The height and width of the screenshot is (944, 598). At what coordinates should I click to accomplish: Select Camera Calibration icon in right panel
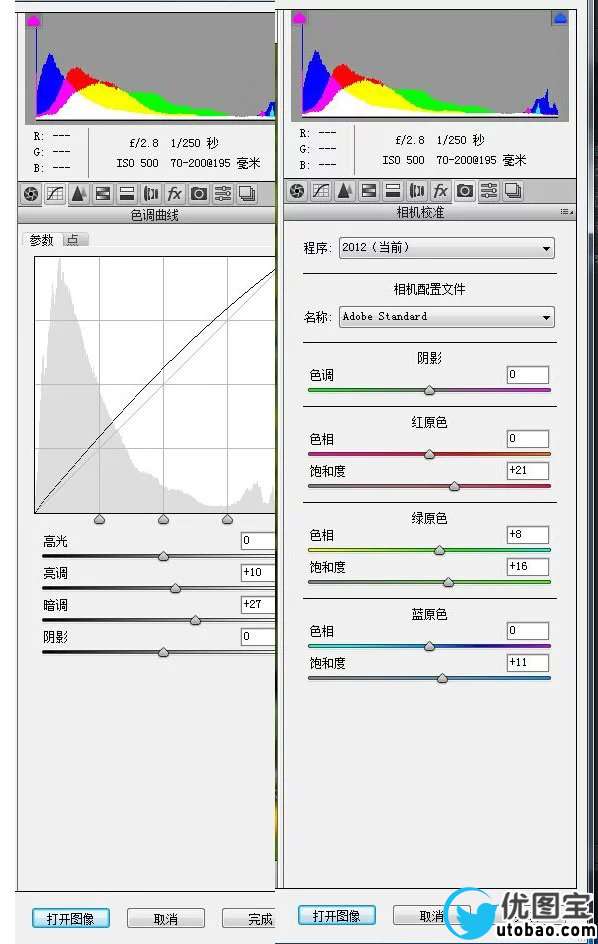click(464, 191)
